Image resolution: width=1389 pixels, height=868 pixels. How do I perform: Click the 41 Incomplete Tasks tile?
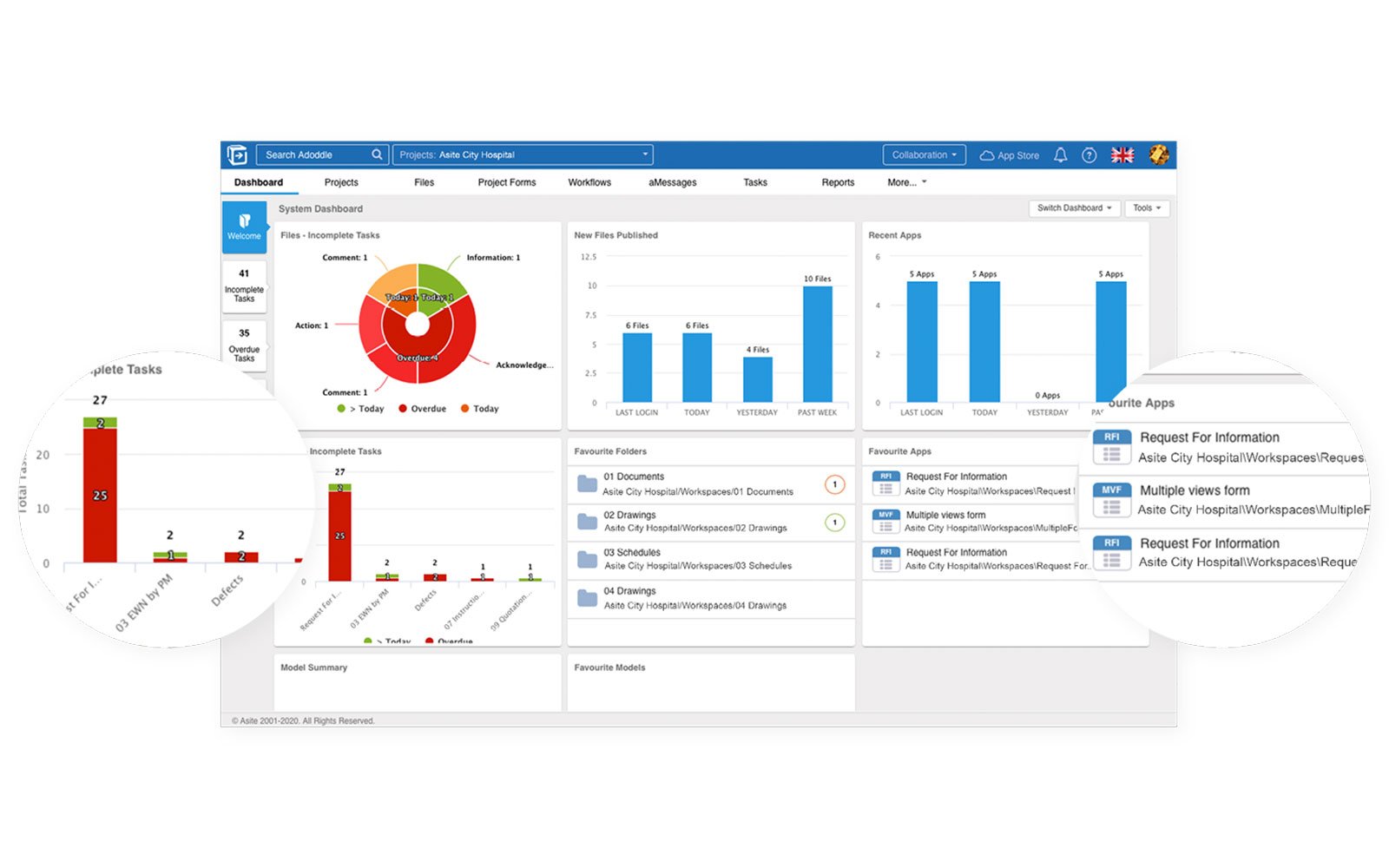[x=244, y=286]
